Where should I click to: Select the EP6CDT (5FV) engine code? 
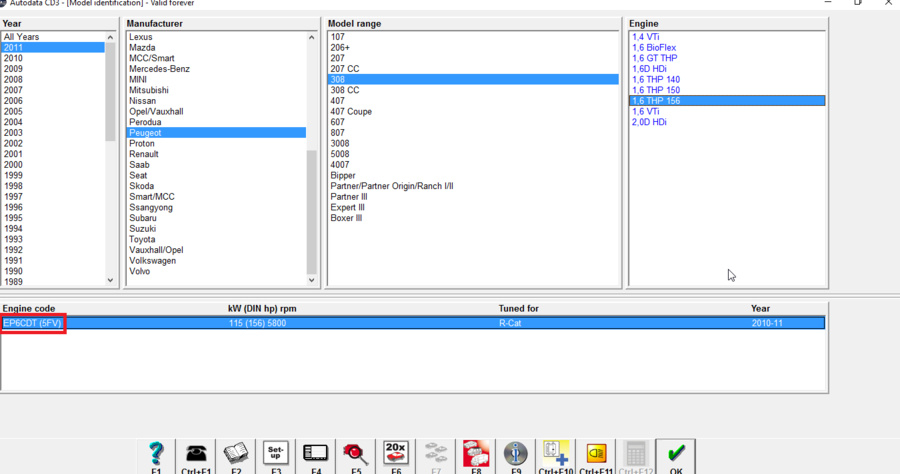(32, 323)
